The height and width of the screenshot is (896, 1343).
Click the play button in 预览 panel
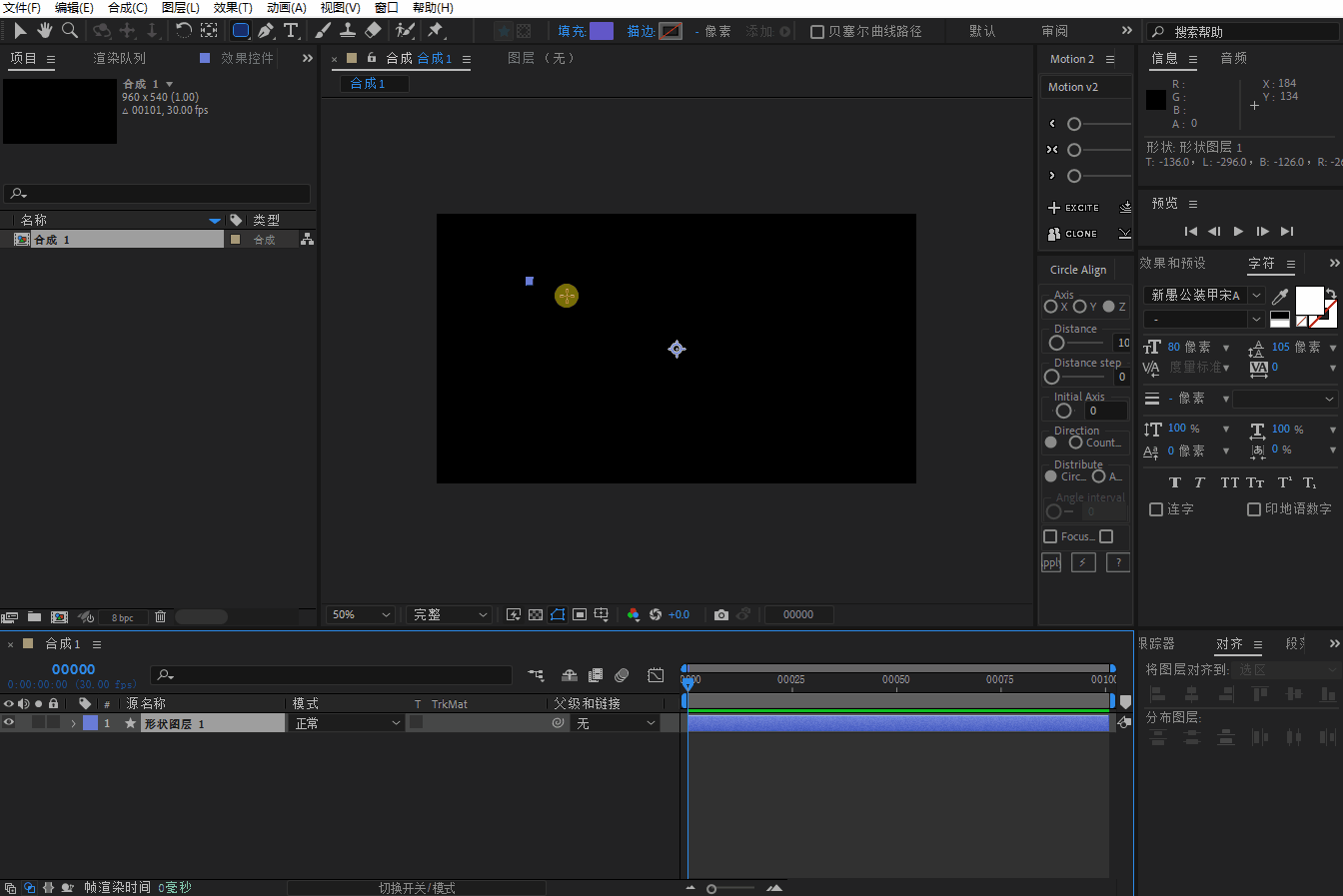coord(1238,231)
